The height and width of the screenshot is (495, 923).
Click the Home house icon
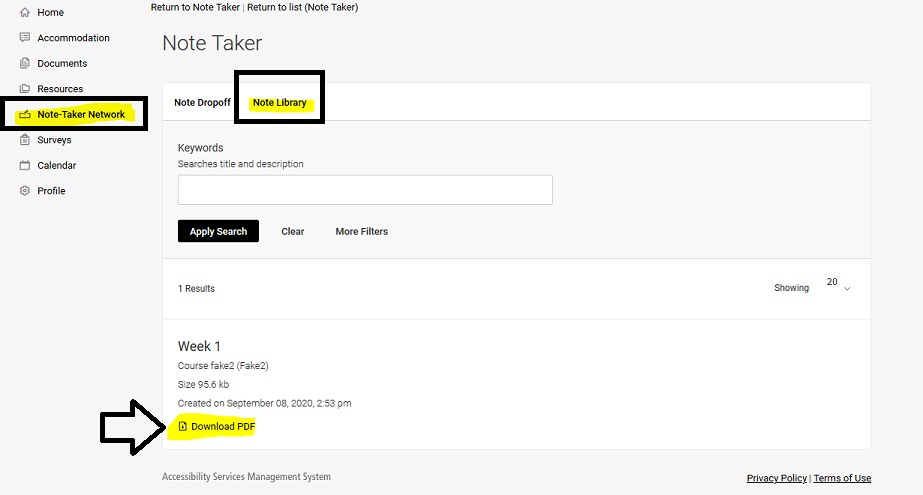point(25,12)
